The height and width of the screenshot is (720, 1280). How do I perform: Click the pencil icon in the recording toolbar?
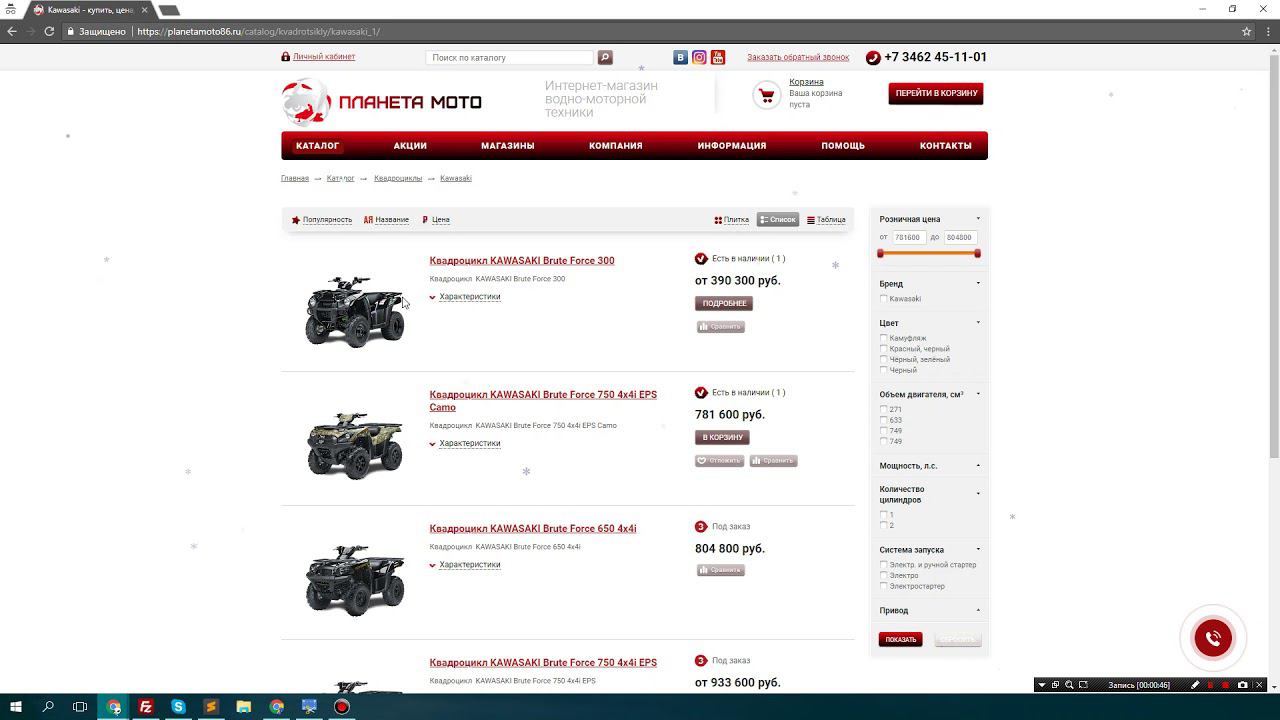coord(1195,685)
